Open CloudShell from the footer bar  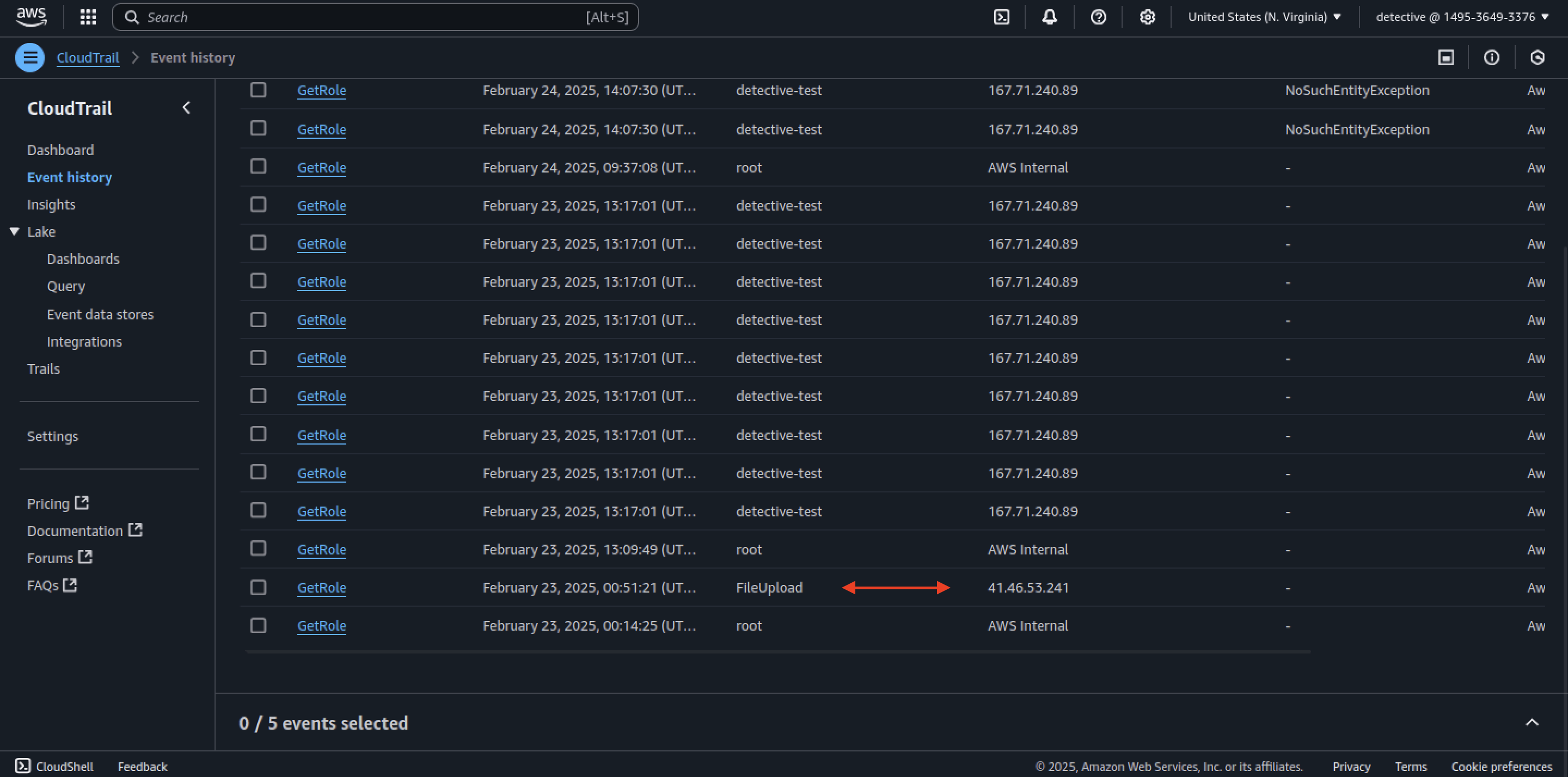click(54, 766)
